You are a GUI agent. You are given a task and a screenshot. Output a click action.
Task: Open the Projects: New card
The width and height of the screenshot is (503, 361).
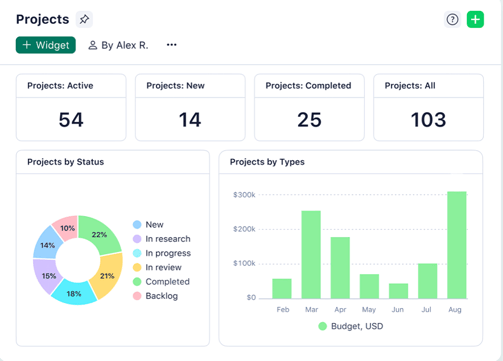[x=190, y=107]
